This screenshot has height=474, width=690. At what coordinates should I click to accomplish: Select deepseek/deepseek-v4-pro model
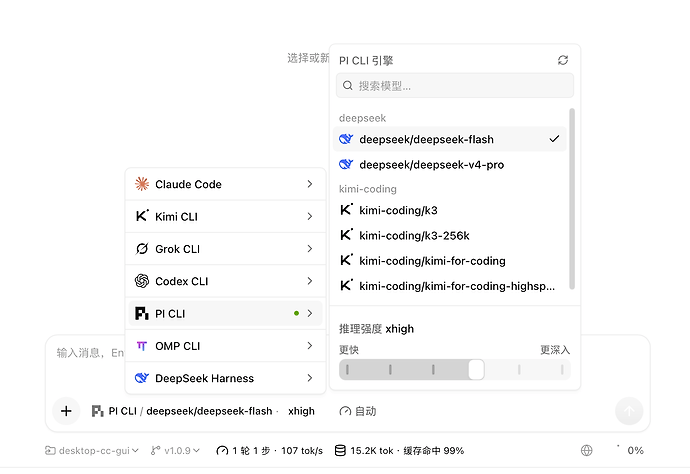pos(450,165)
